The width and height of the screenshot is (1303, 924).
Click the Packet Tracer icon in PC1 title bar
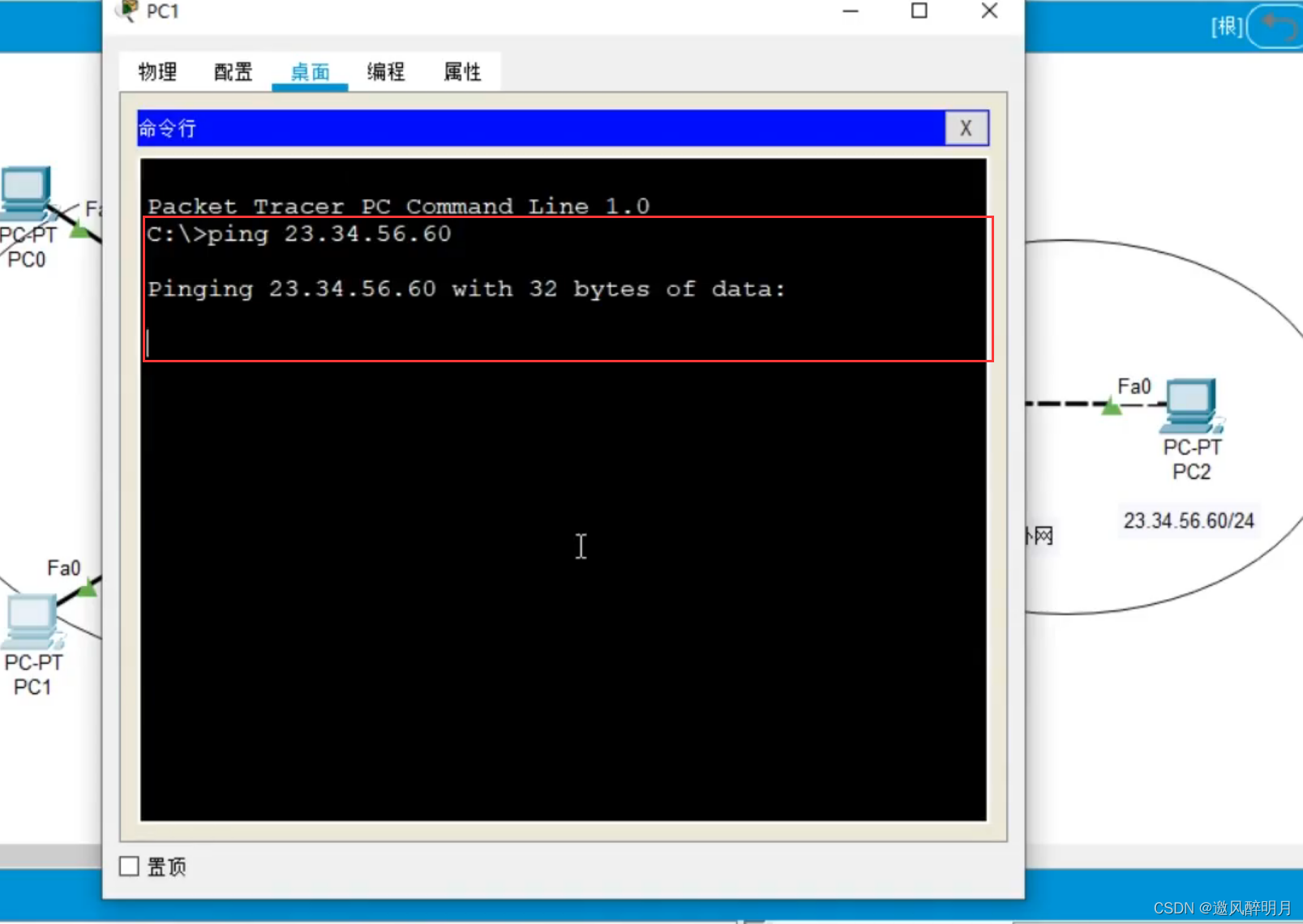pos(127,11)
